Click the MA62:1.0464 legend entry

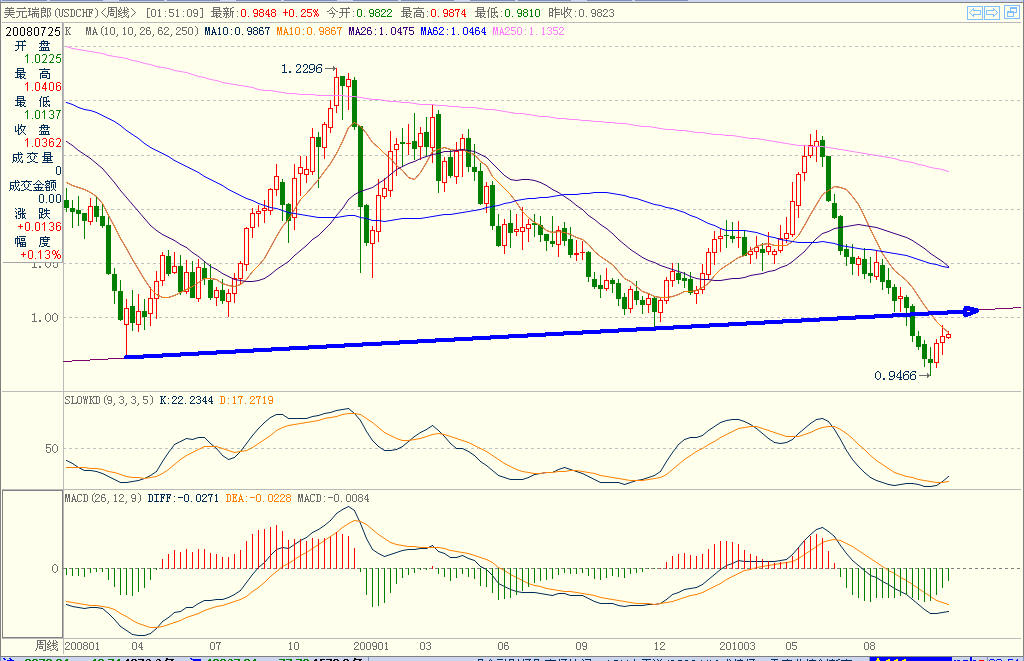[453, 31]
